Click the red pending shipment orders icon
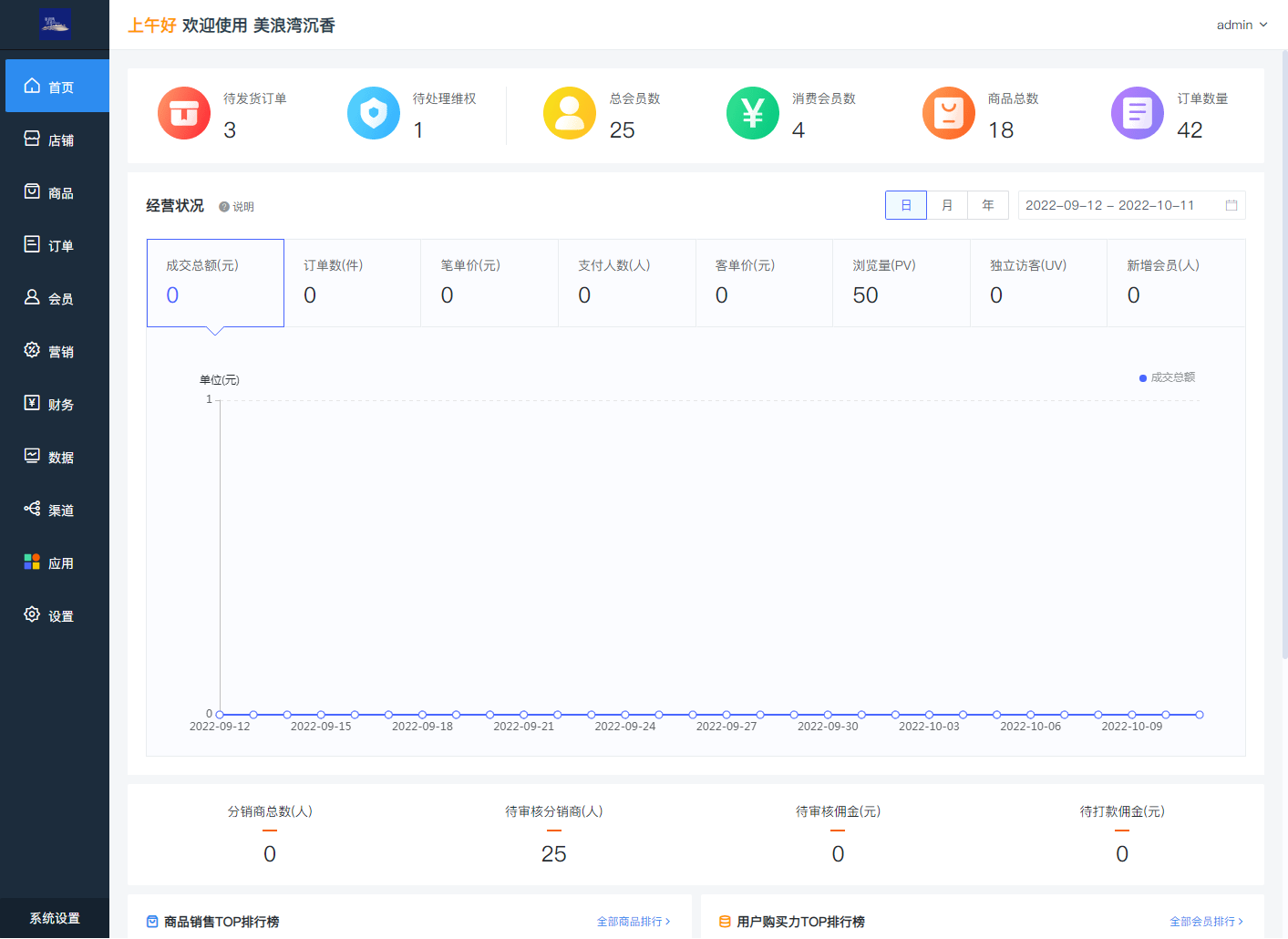The height and width of the screenshot is (939, 1288). pos(184,113)
